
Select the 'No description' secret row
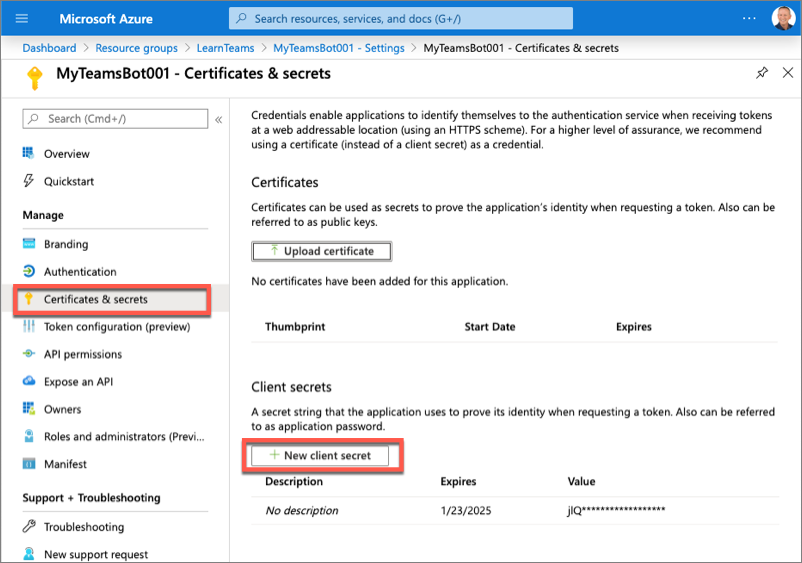515,510
